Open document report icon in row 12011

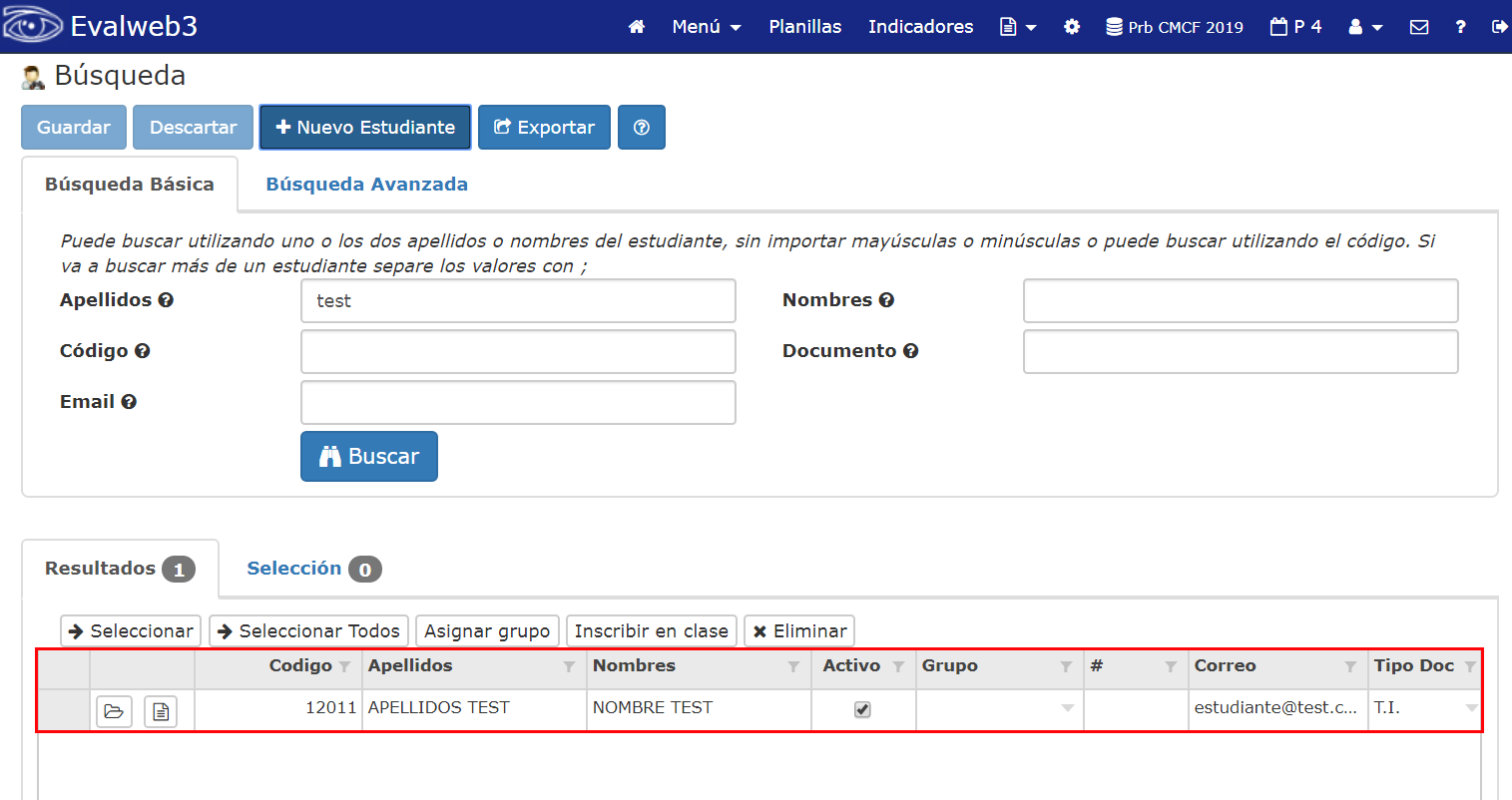click(161, 711)
